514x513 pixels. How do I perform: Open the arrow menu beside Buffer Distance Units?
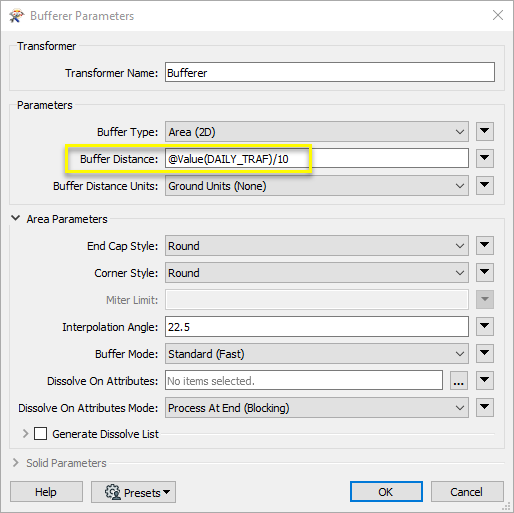pos(485,185)
